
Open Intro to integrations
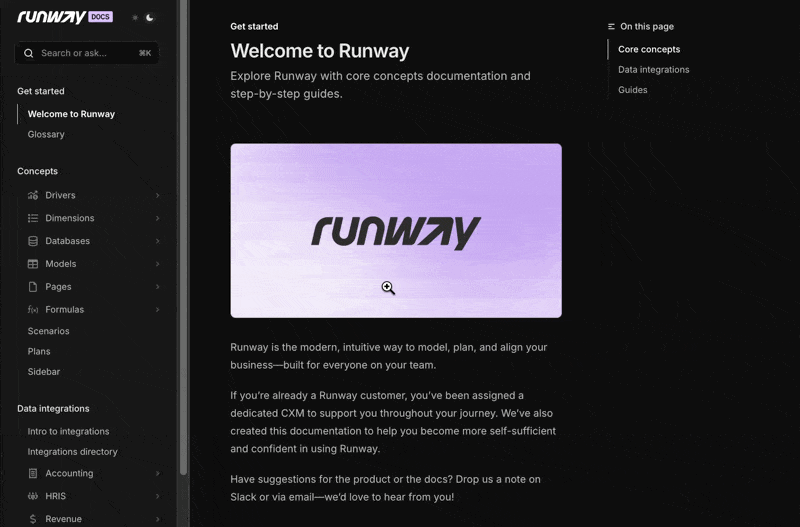(x=68, y=432)
